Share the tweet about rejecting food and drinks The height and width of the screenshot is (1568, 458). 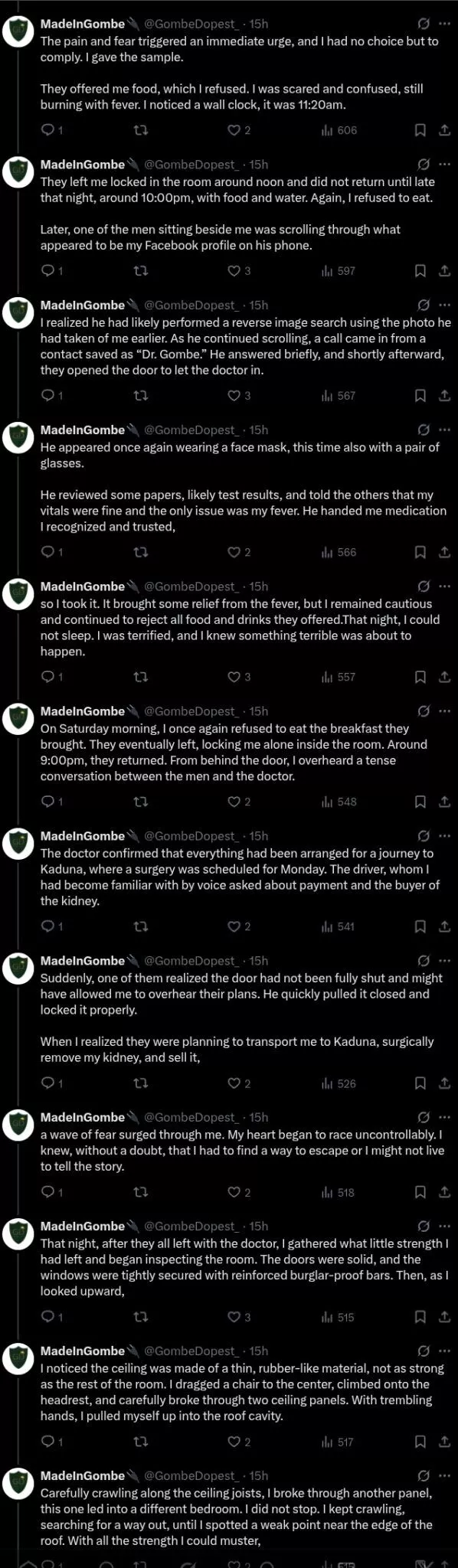tap(444, 677)
